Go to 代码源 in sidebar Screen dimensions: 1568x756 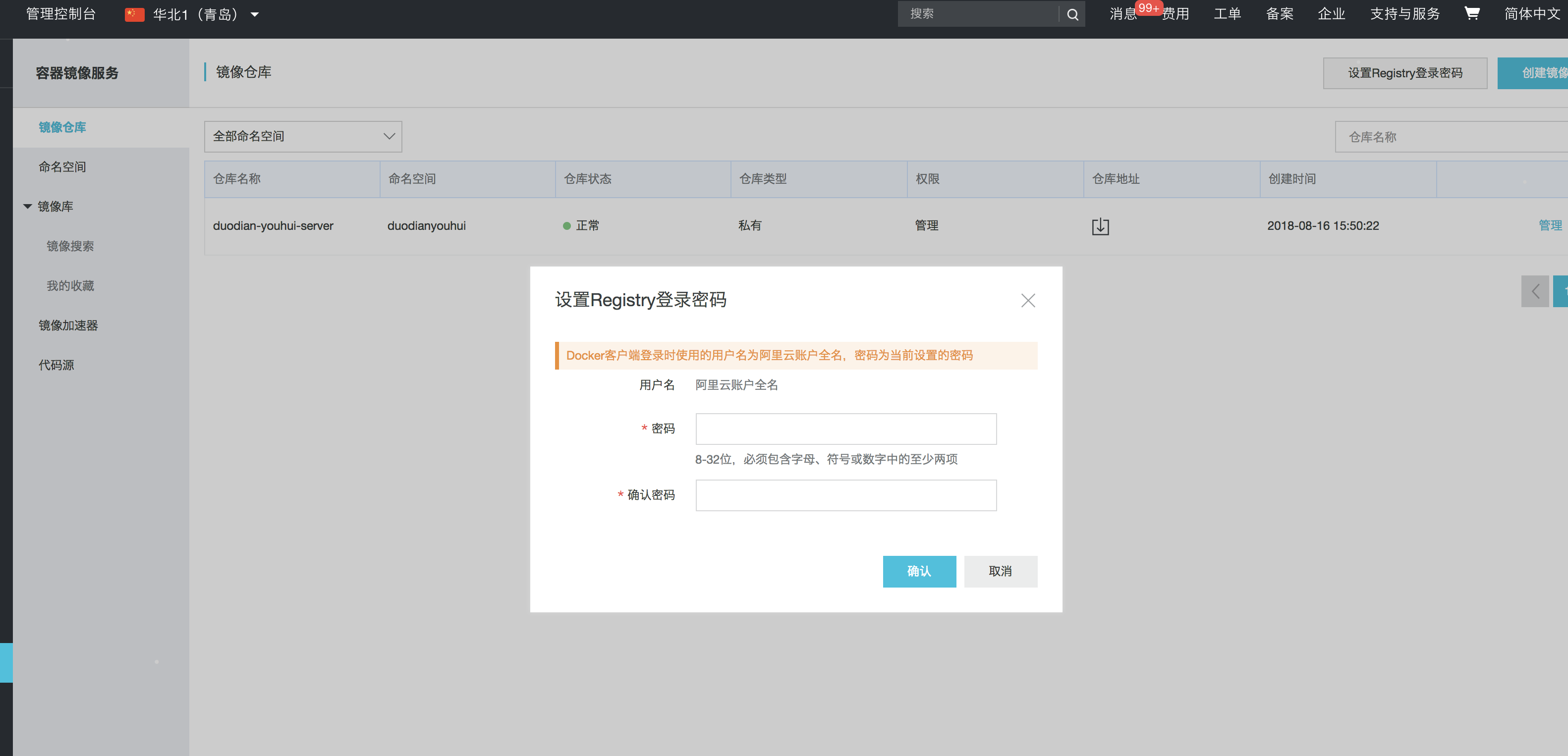[x=56, y=365]
